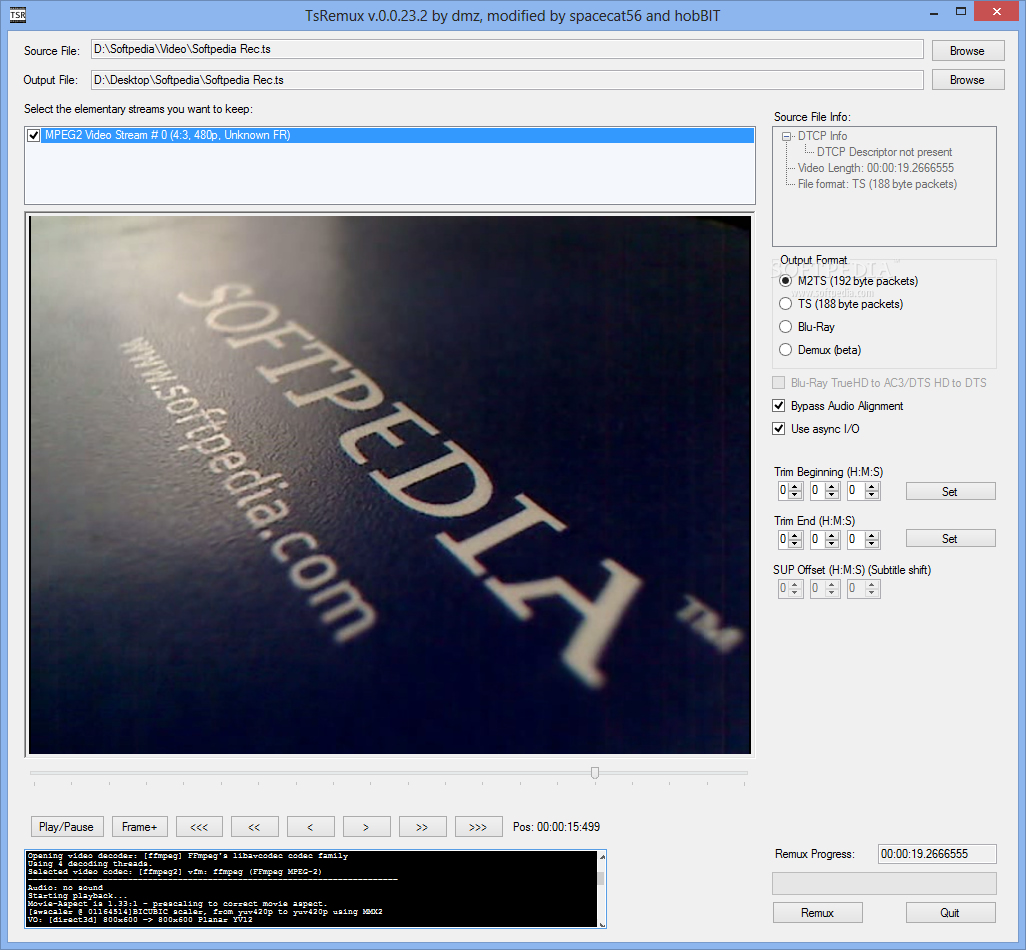
Task: Click the video seek slider thumb
Action: click(x=595, y=773)
